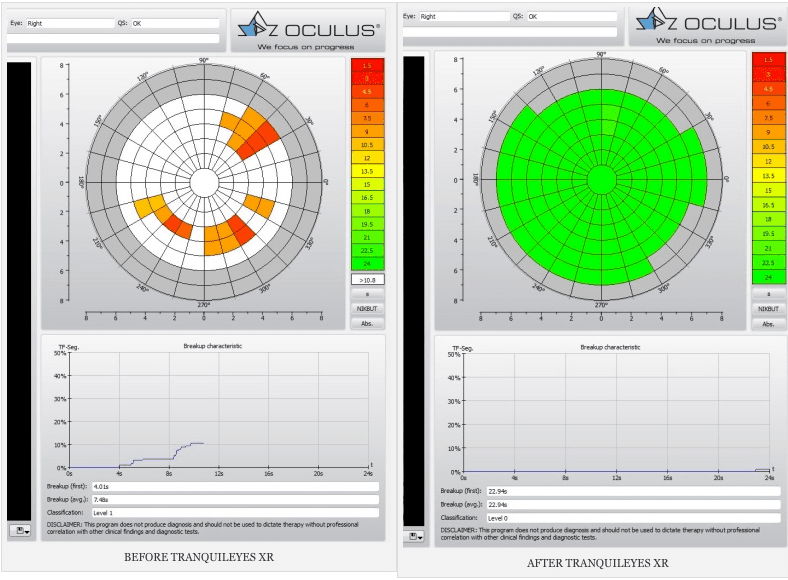The height and width of the screenshot is (580, 788).
Task: Click the black image strip in the before panel
Action: click(x=19, y=292)
